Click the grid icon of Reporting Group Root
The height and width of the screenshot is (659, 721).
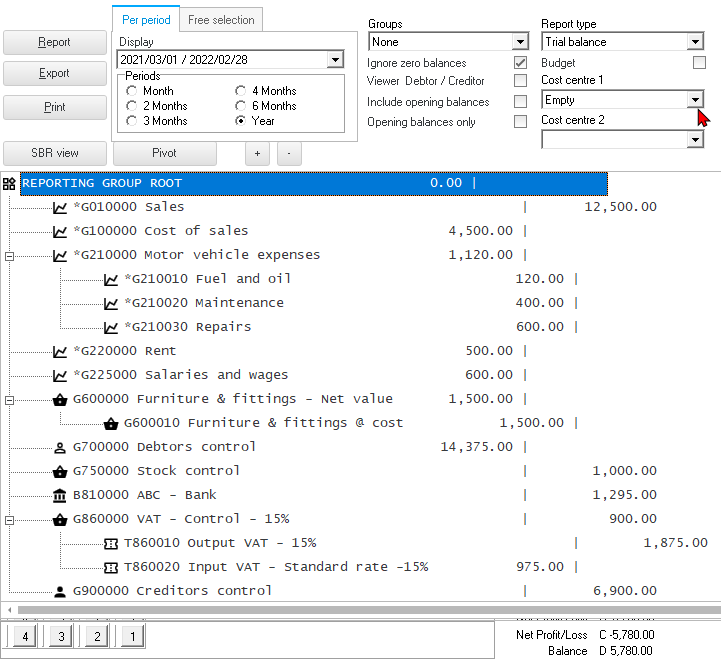9,183
